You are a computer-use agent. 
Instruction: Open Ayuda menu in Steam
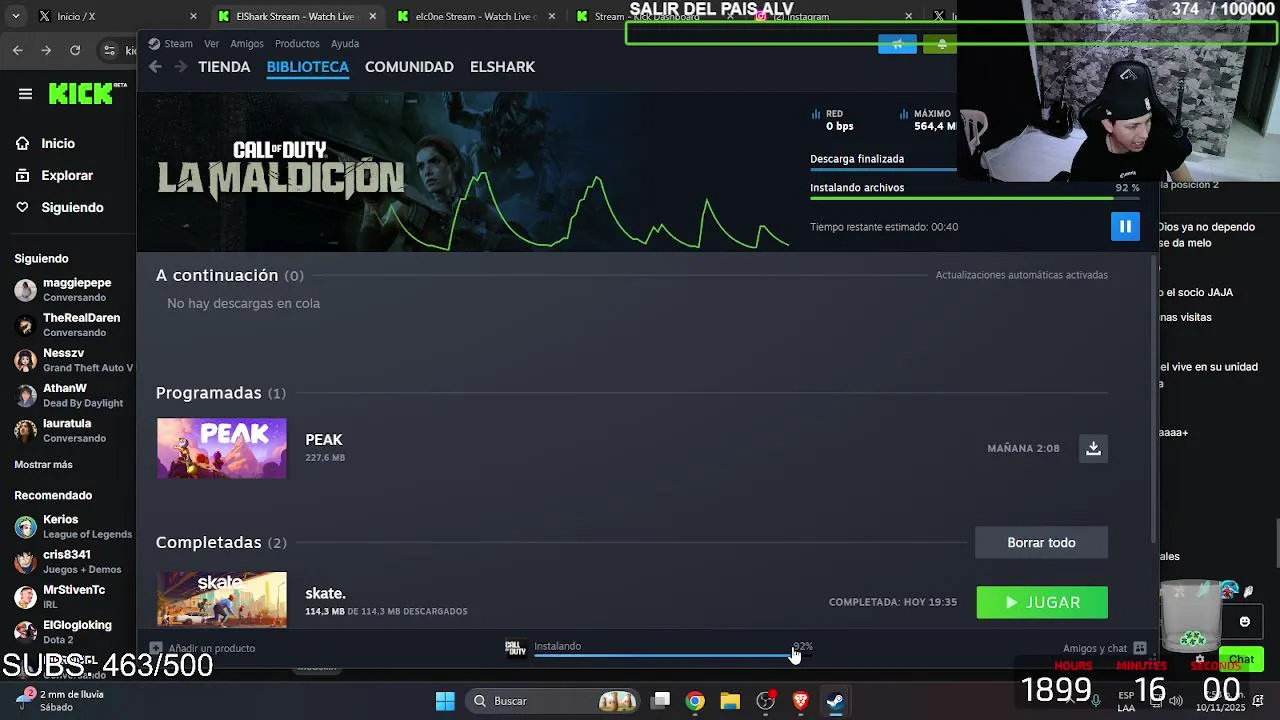345,44
